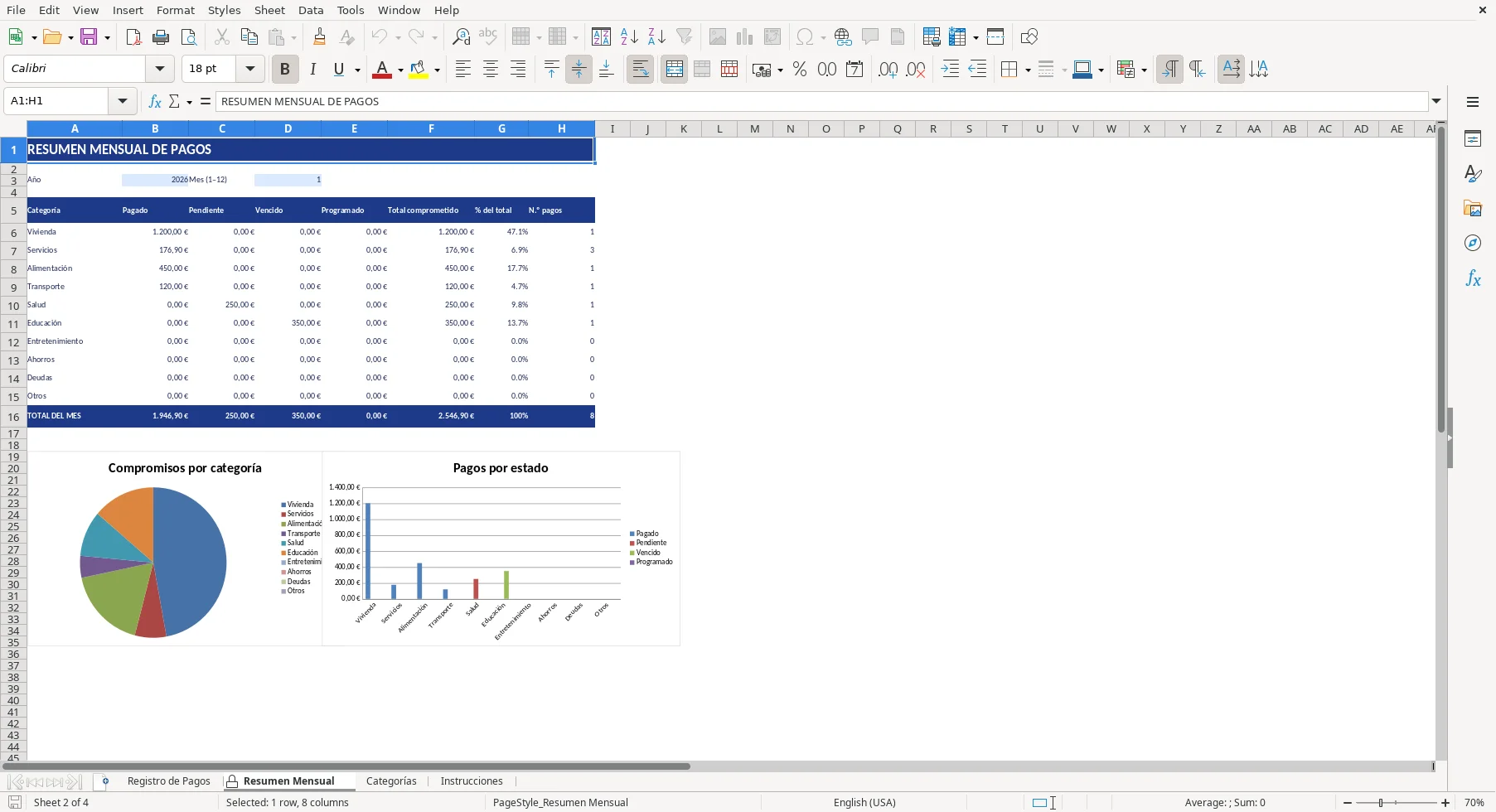Click the AutoFilter funnel icon

(x=684, y=36)
